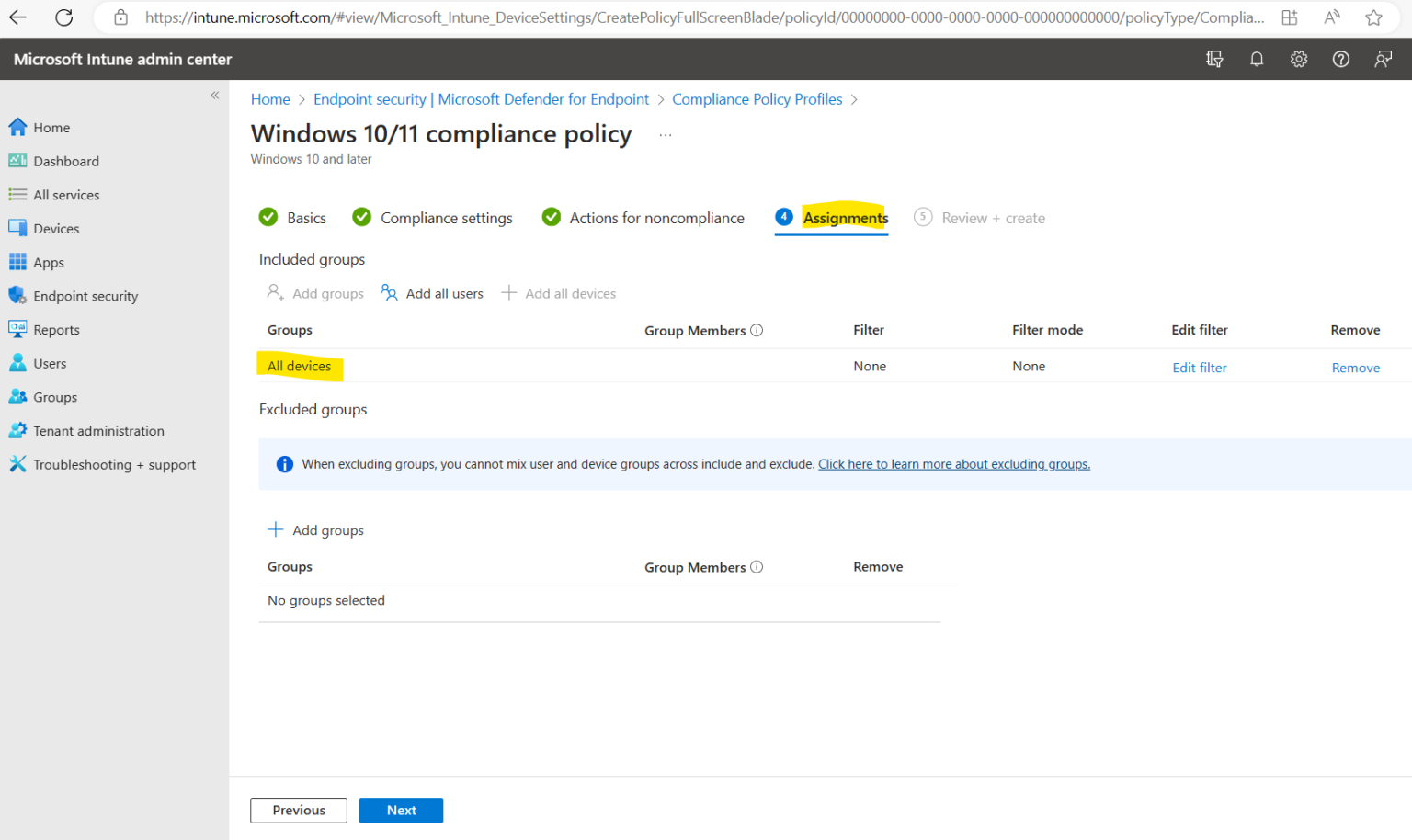The height and width of the screenshot is (840, 1412).
Task: Open the notifications bell
Action: [1257, 58]
